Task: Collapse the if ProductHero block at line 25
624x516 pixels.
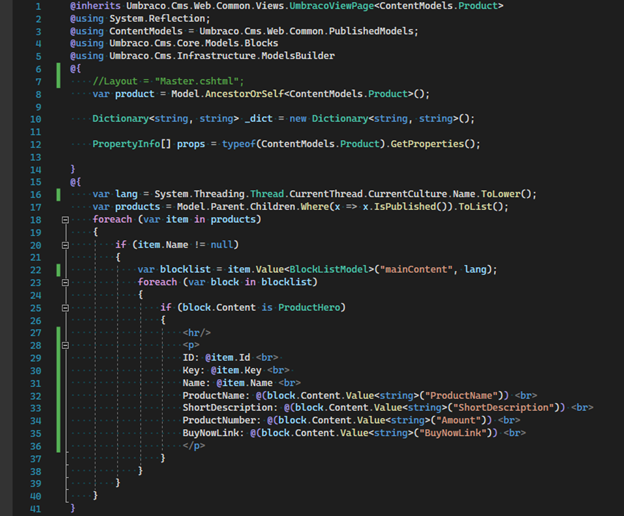Action: [x=66, y=308]
